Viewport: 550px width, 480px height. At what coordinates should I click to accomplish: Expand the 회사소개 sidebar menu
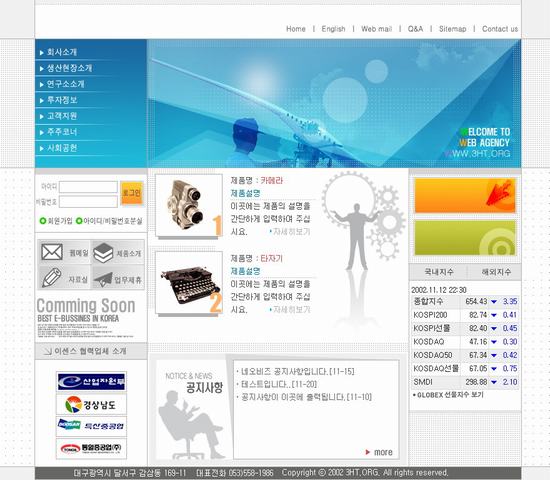[x=62, y=52]
